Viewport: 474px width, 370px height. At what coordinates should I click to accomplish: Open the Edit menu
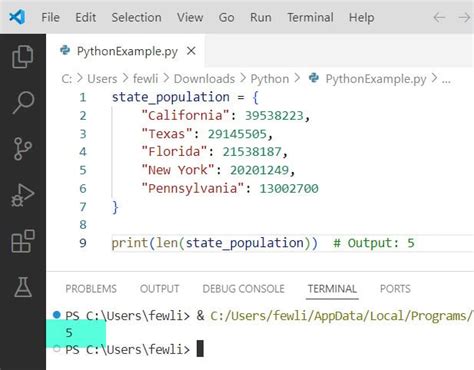tap(86, 17)
